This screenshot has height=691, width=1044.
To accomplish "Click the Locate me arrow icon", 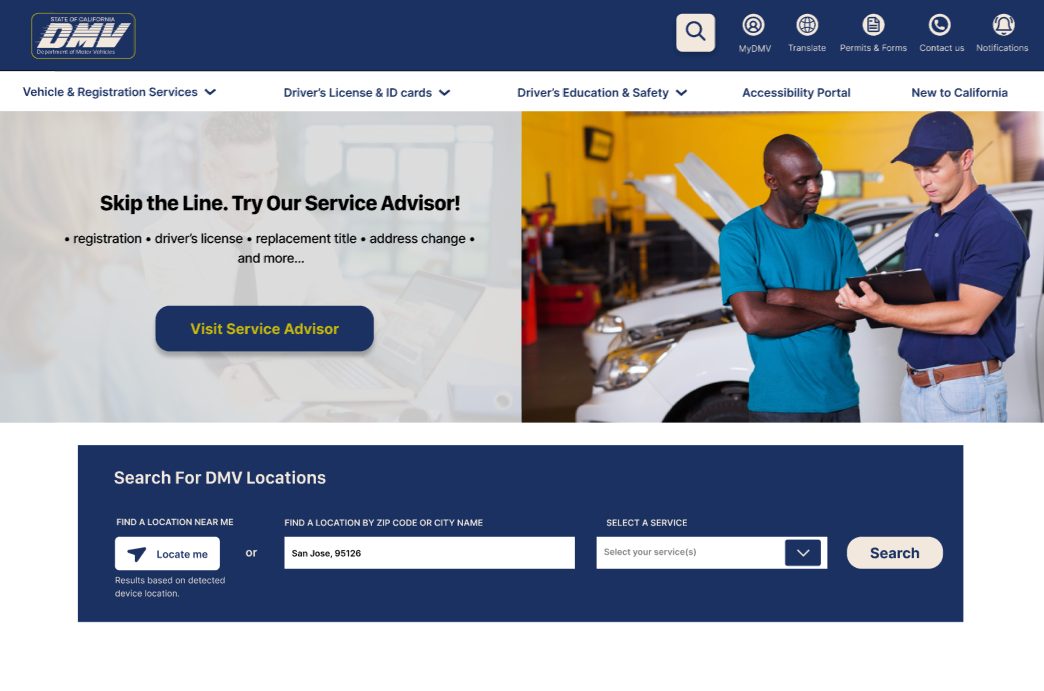I will (136, 554).
